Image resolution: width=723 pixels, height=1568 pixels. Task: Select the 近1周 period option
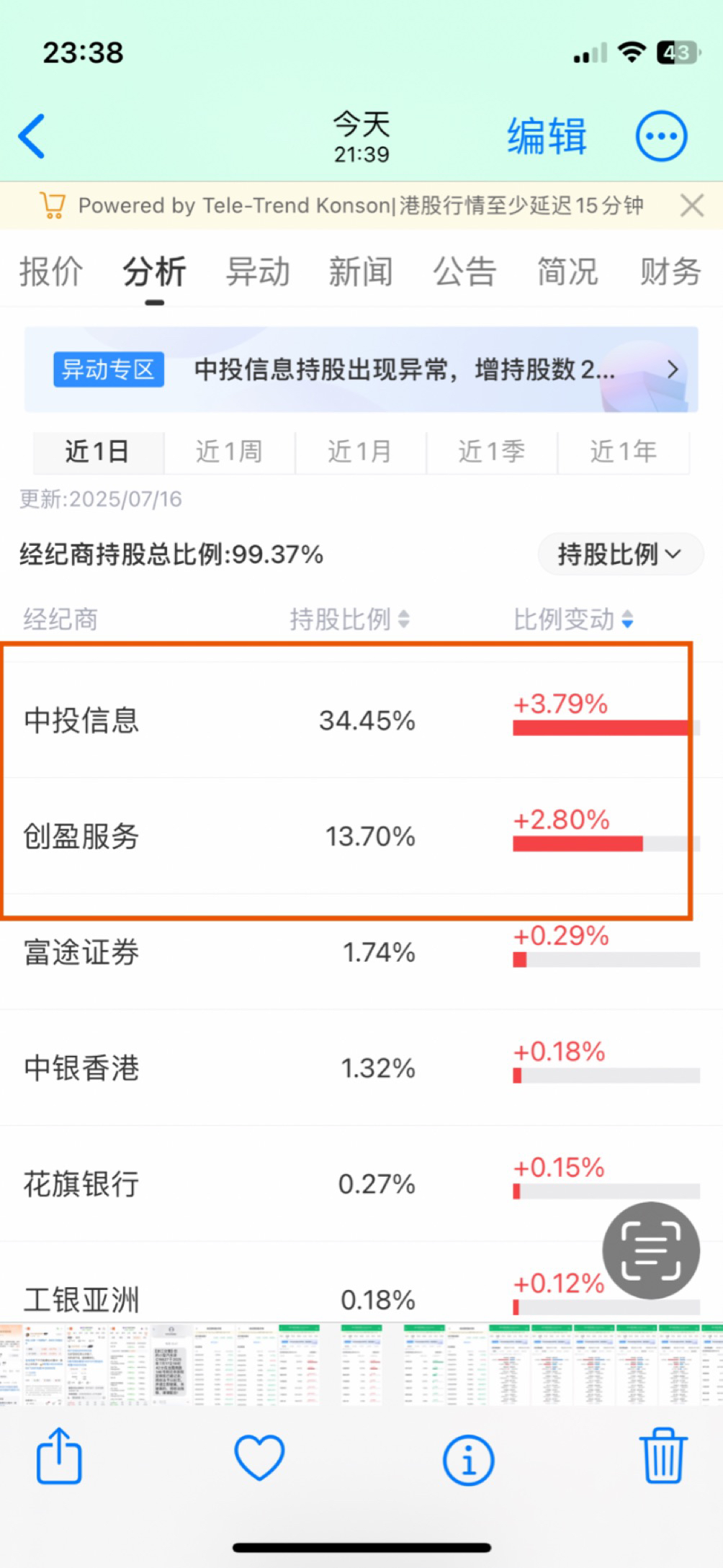click(x=229, y=452)
